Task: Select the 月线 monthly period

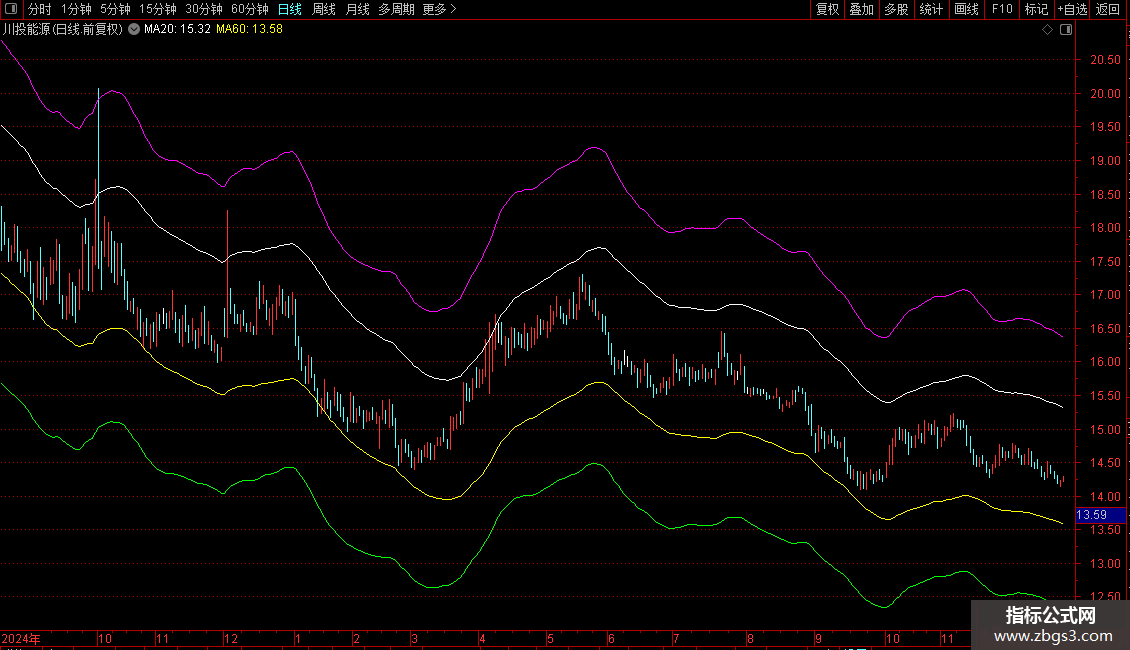Action: pos(357,9)
